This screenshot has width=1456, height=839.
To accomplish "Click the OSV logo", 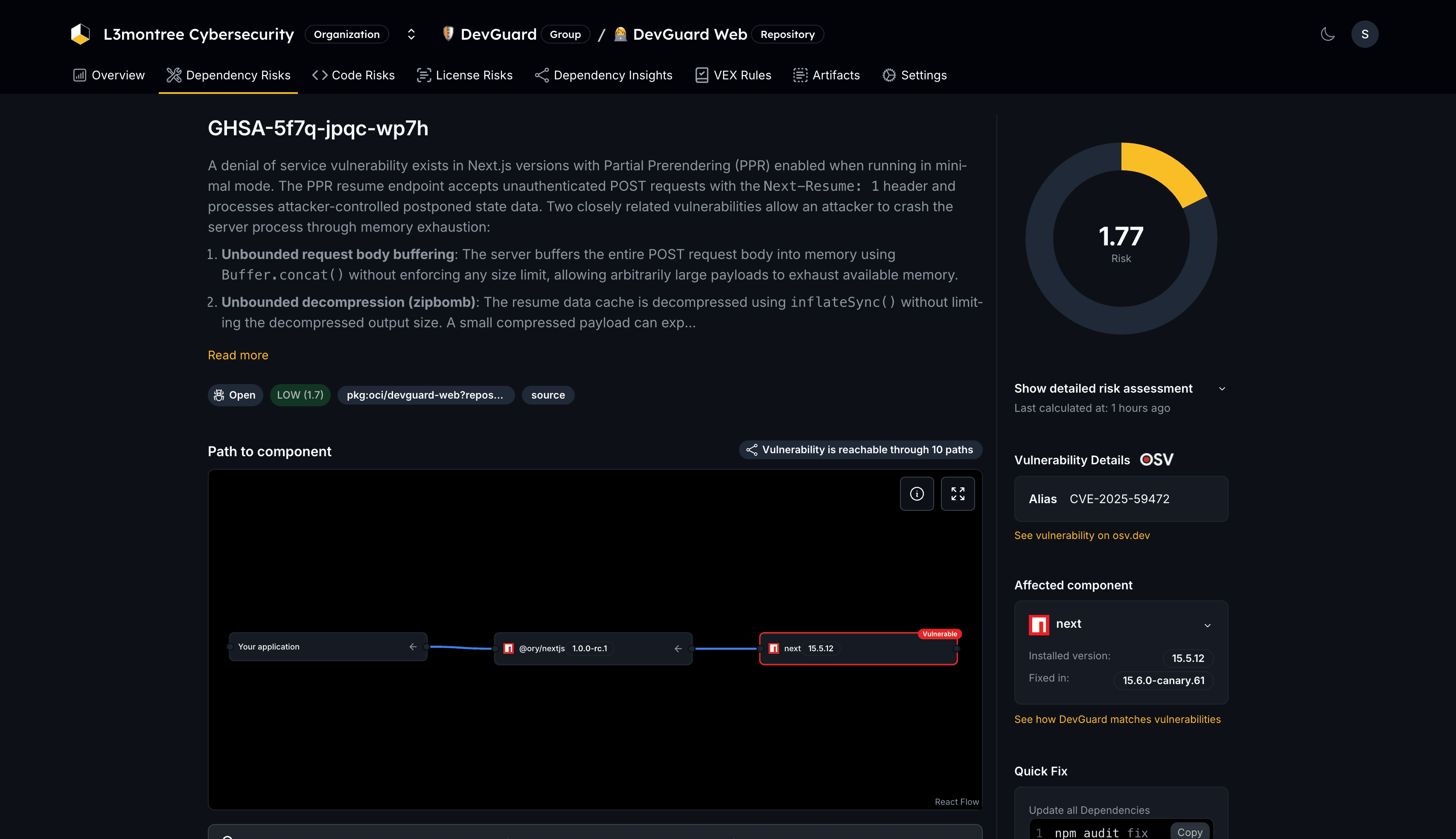I will (x=1156, y=459).
